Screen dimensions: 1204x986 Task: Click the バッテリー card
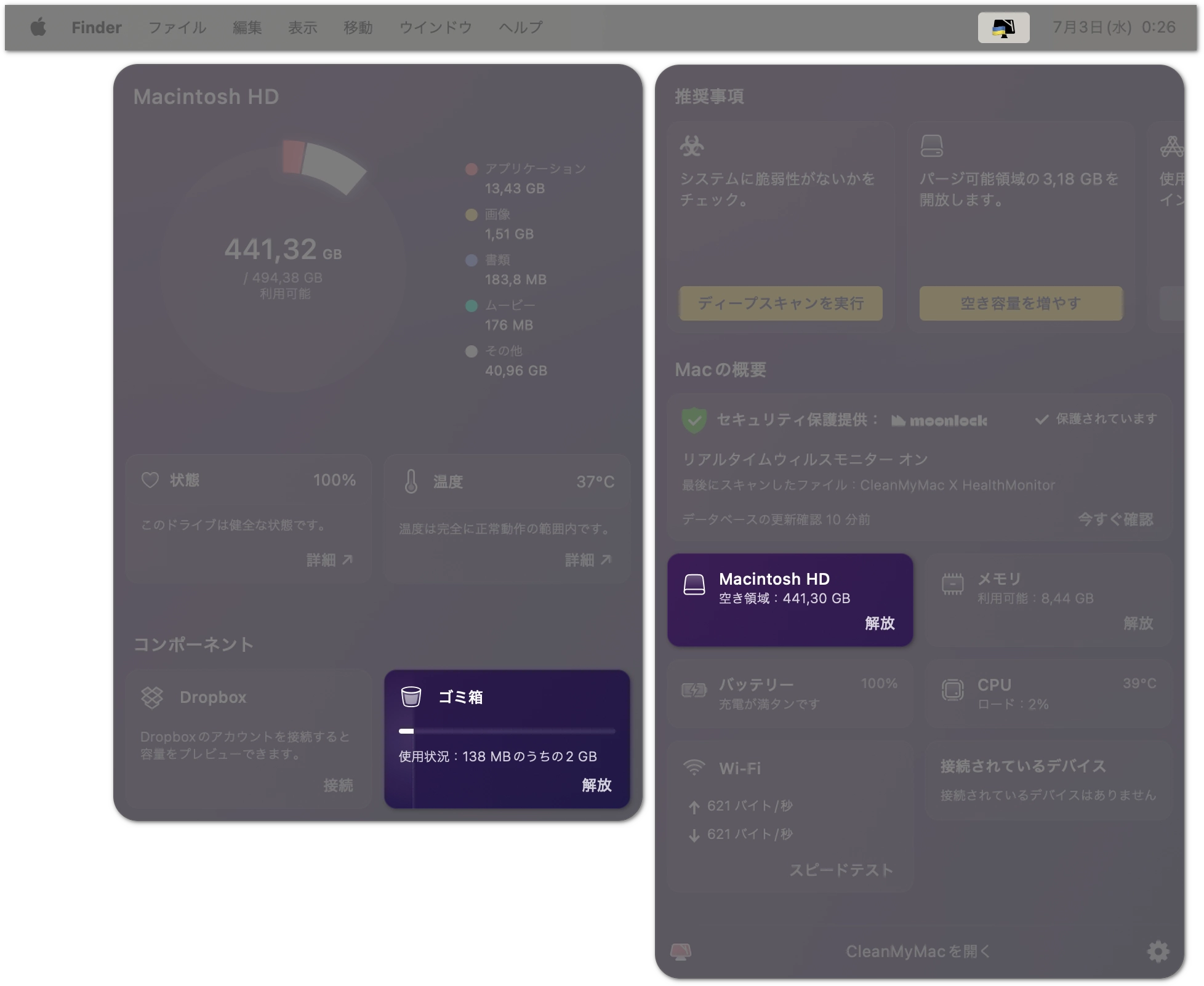click(x=790, y=694)
